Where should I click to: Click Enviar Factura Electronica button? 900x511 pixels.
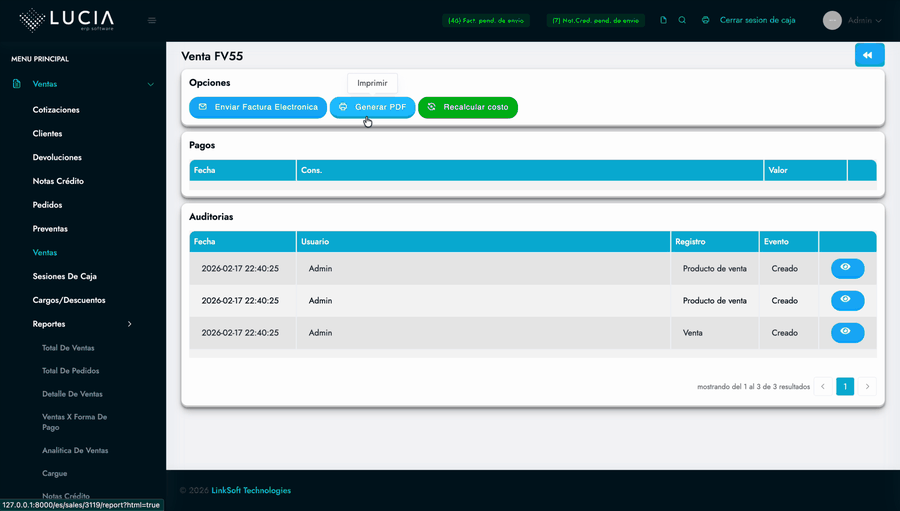pyautogui.click(x=258, y=107)
